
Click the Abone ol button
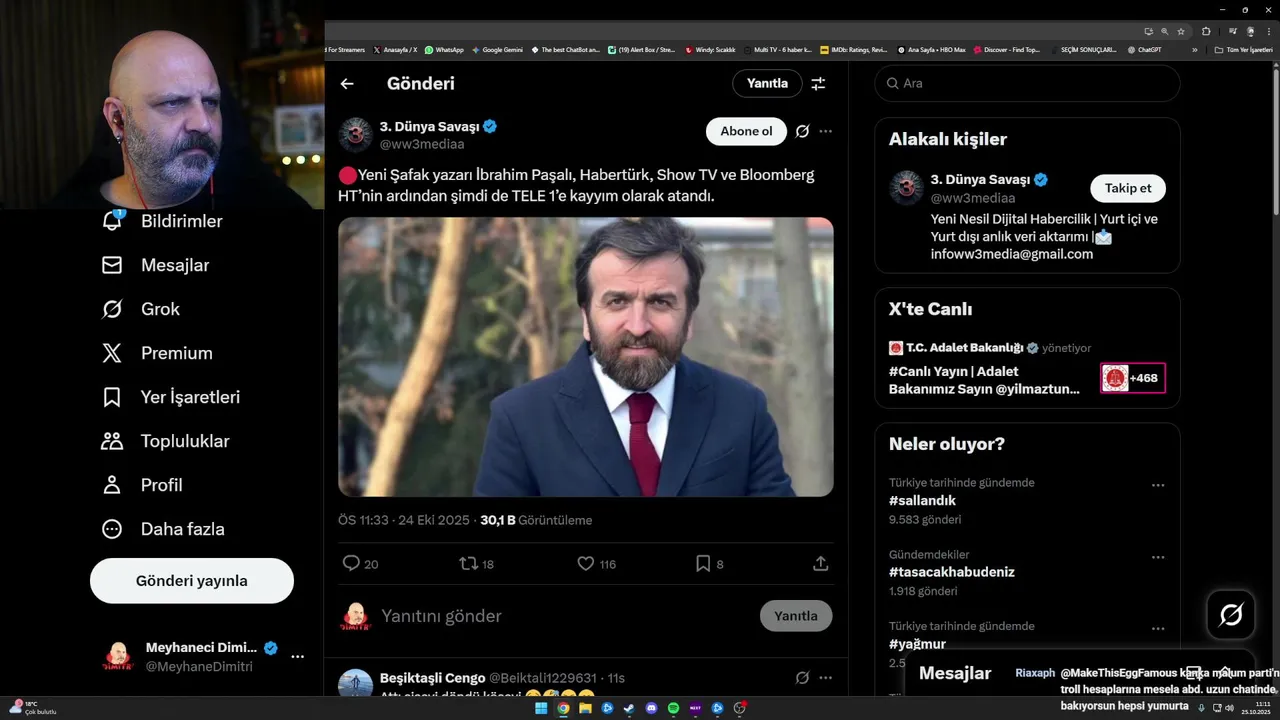[746, 131]
